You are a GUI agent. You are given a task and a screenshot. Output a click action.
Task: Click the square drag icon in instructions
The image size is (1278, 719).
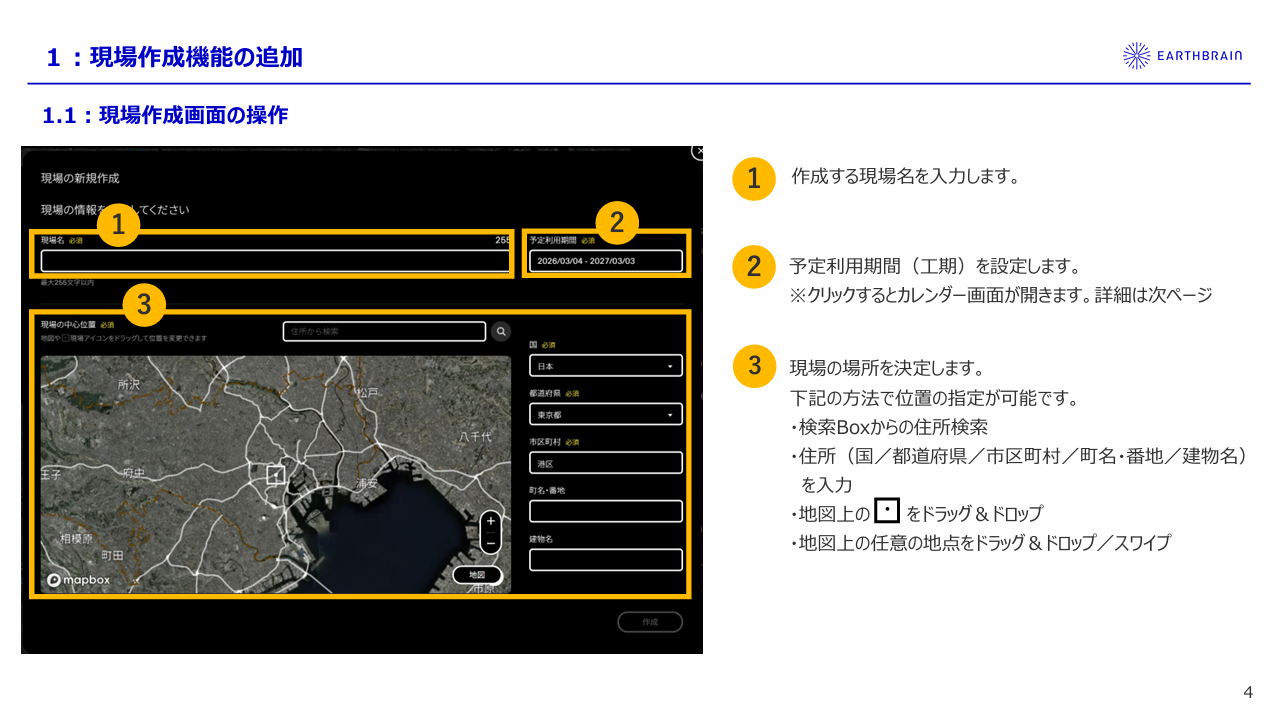(887, 511)
